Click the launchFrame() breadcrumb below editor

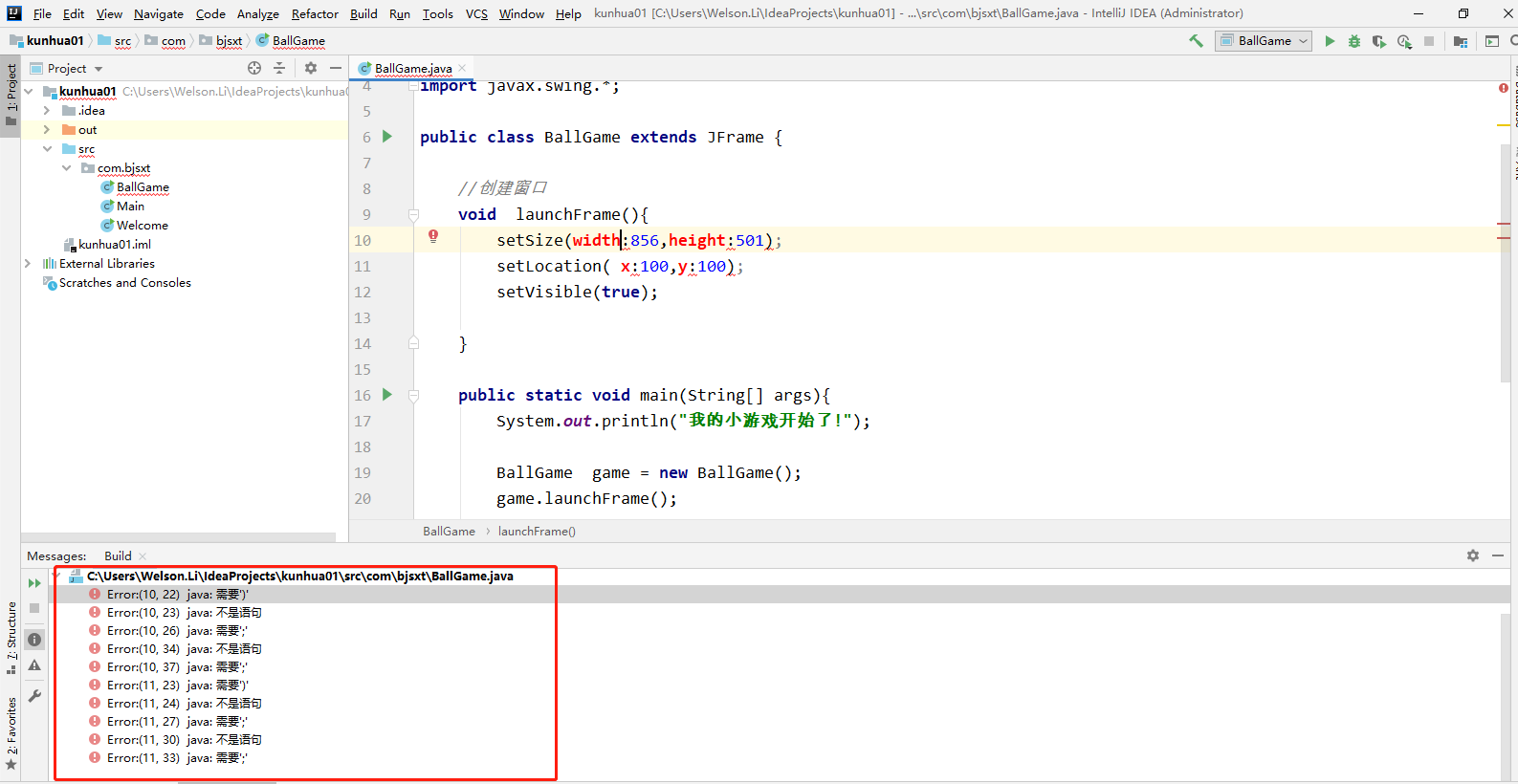coord(537,532)
